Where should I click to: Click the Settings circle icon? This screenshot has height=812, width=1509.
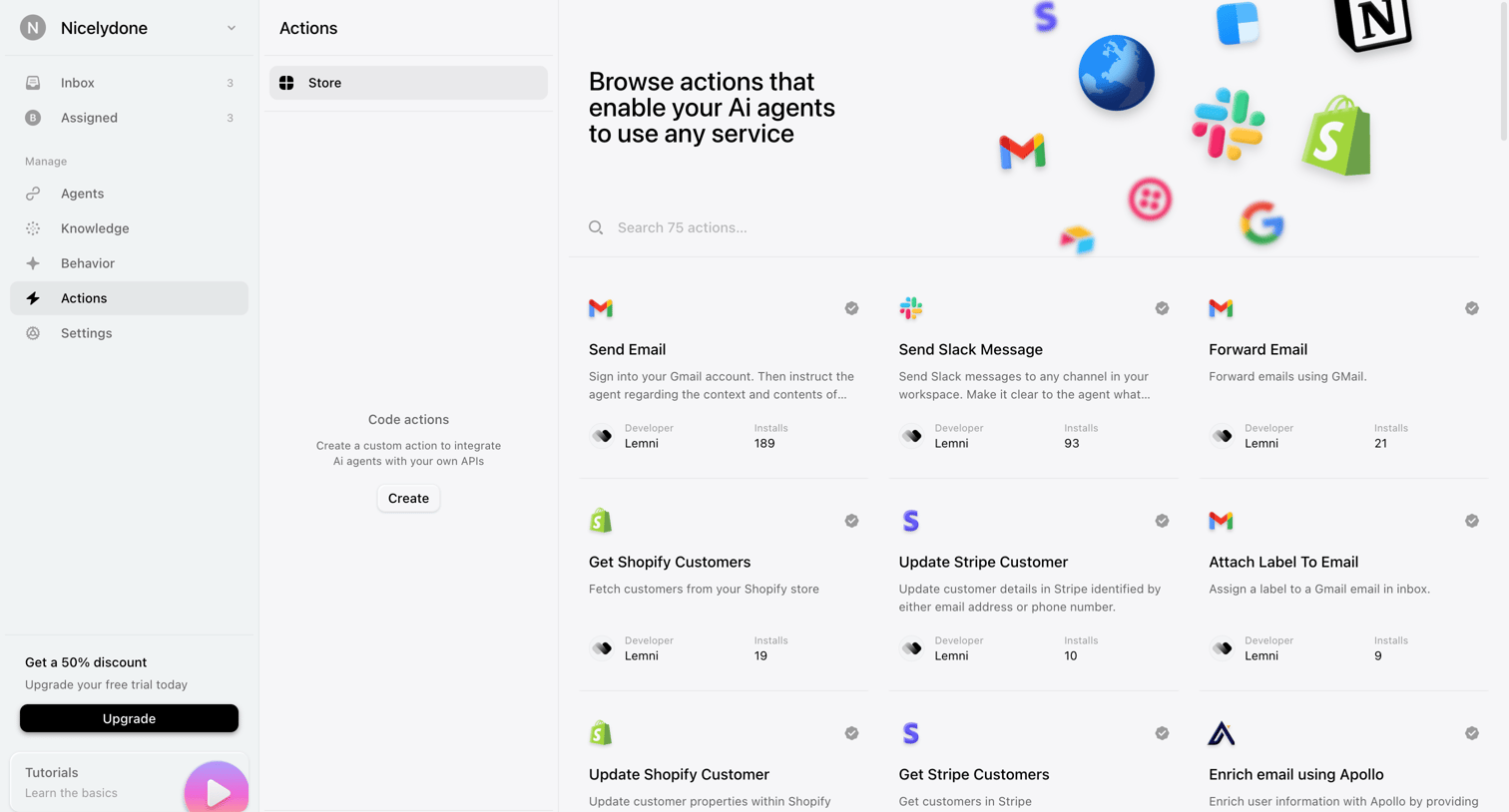click(x=33, y=333)
